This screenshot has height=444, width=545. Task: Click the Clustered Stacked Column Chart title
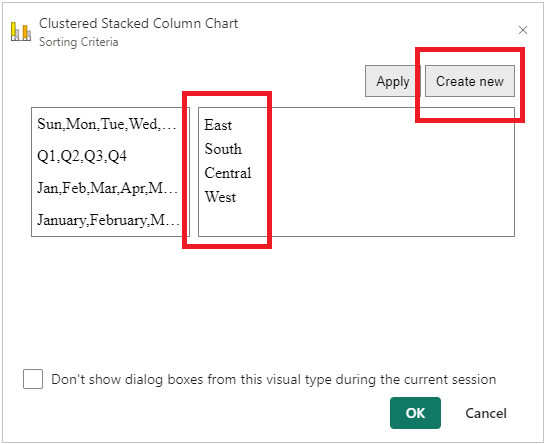point(138,23)
